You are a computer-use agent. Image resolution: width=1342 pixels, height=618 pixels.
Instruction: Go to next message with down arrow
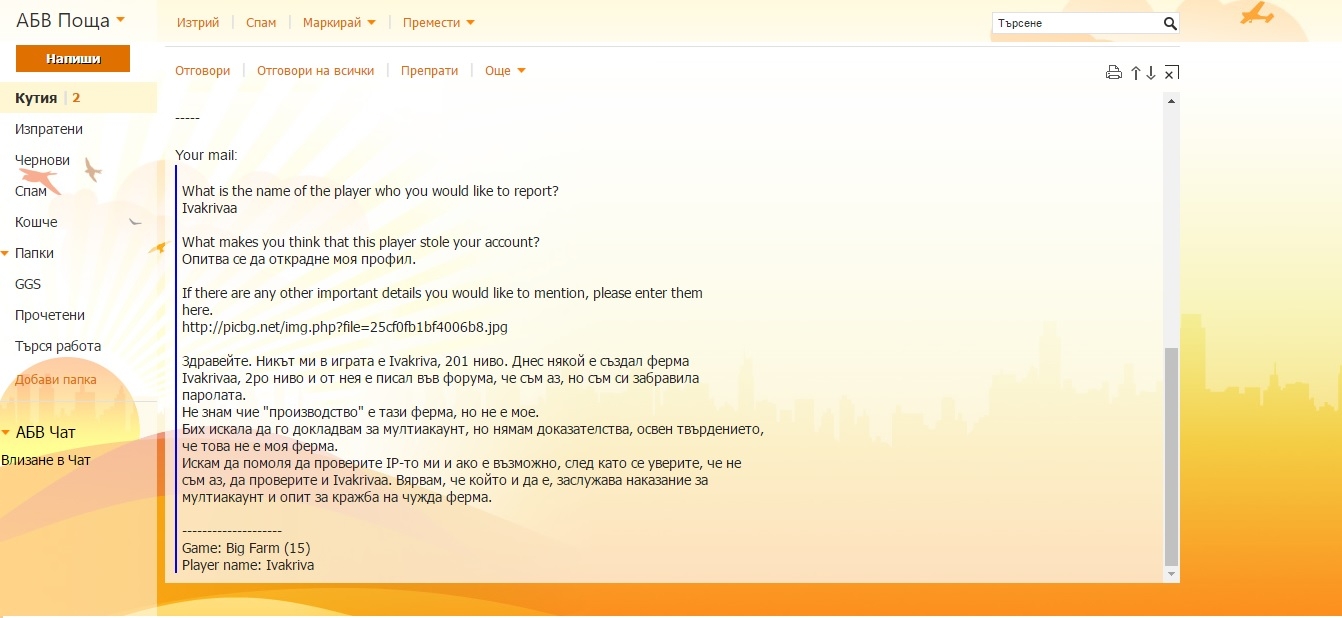click(x=1151, y=72)
